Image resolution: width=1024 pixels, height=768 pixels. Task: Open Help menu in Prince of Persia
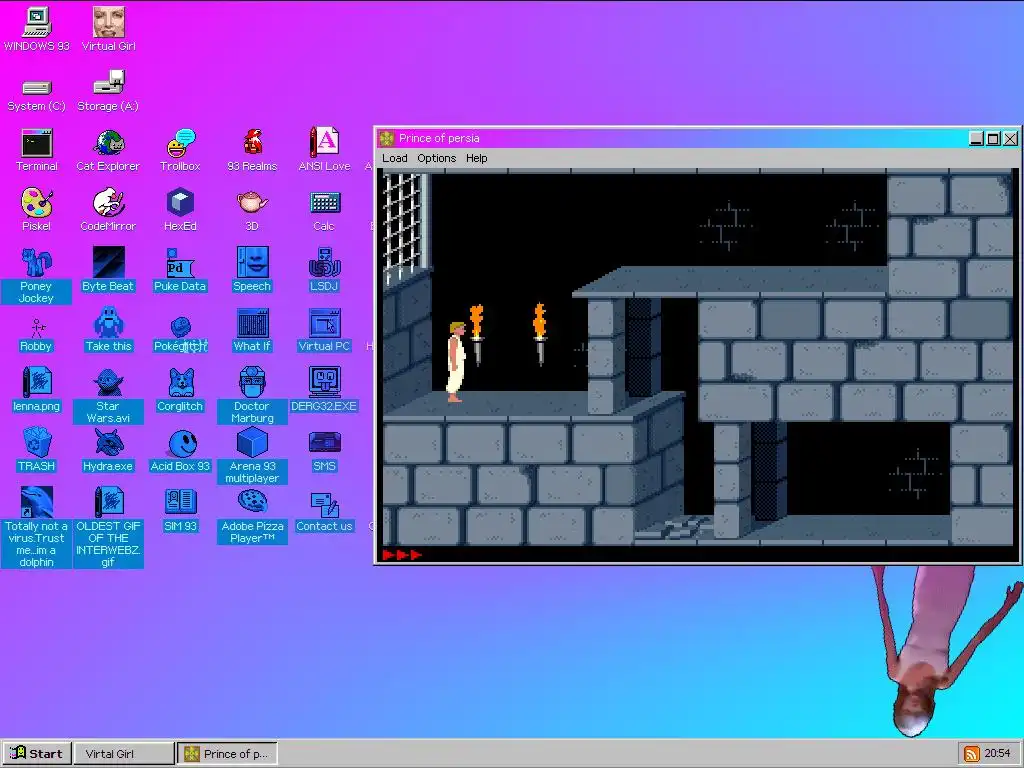click(477, 158)
